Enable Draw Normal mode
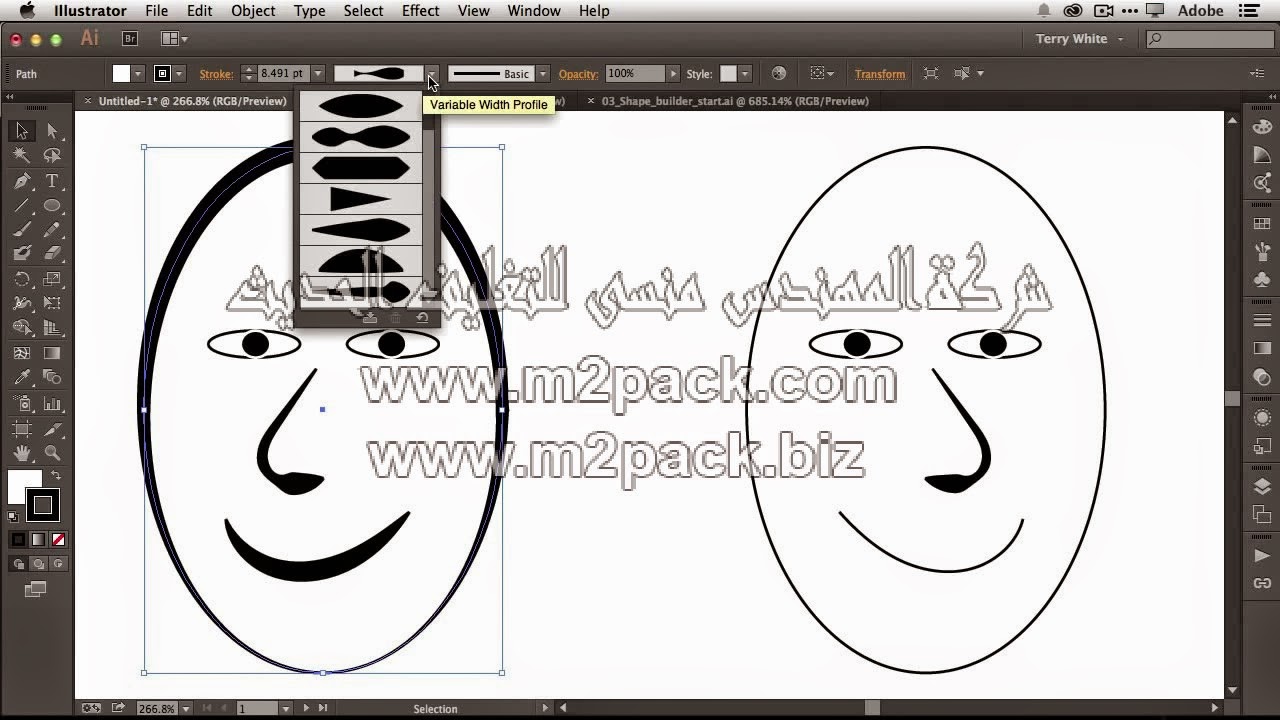Screen dimensions: 1280x720 [19, 564]
